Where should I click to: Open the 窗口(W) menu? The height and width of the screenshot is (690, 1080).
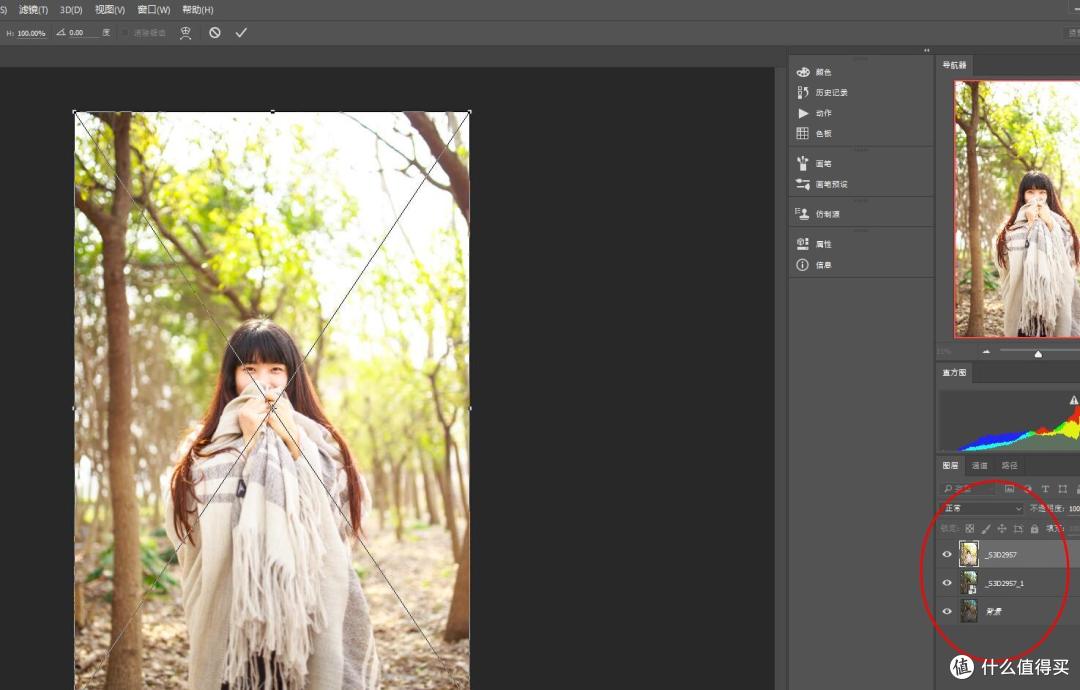click(x=154, y=10)
